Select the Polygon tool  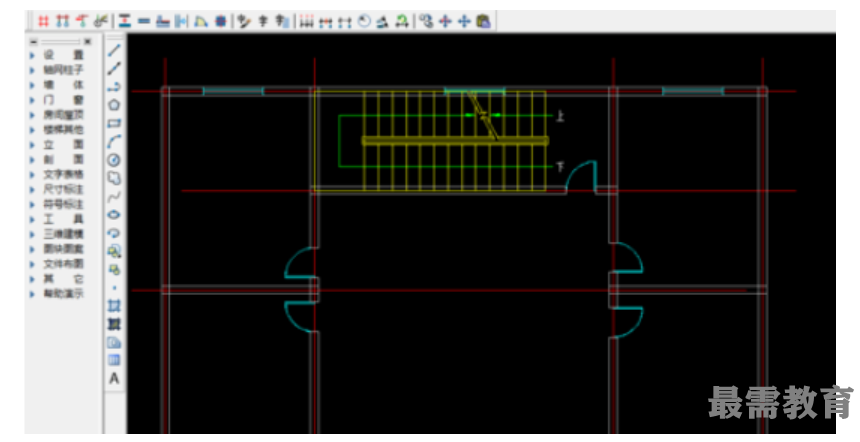[114, 105]
